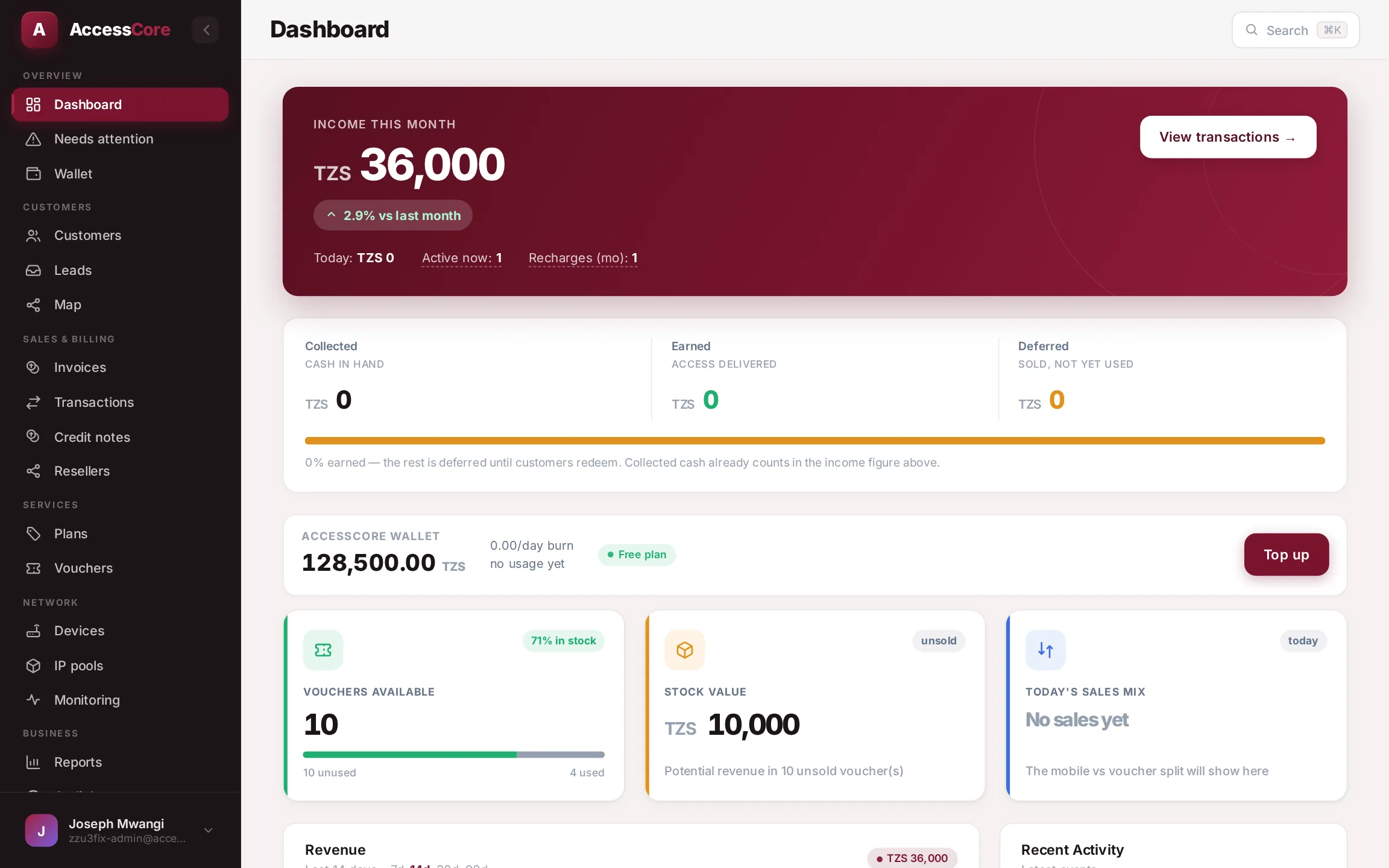Open Resellers via its icon
The height and width of the screenshot is (868, 1389).
pos(33,471)
